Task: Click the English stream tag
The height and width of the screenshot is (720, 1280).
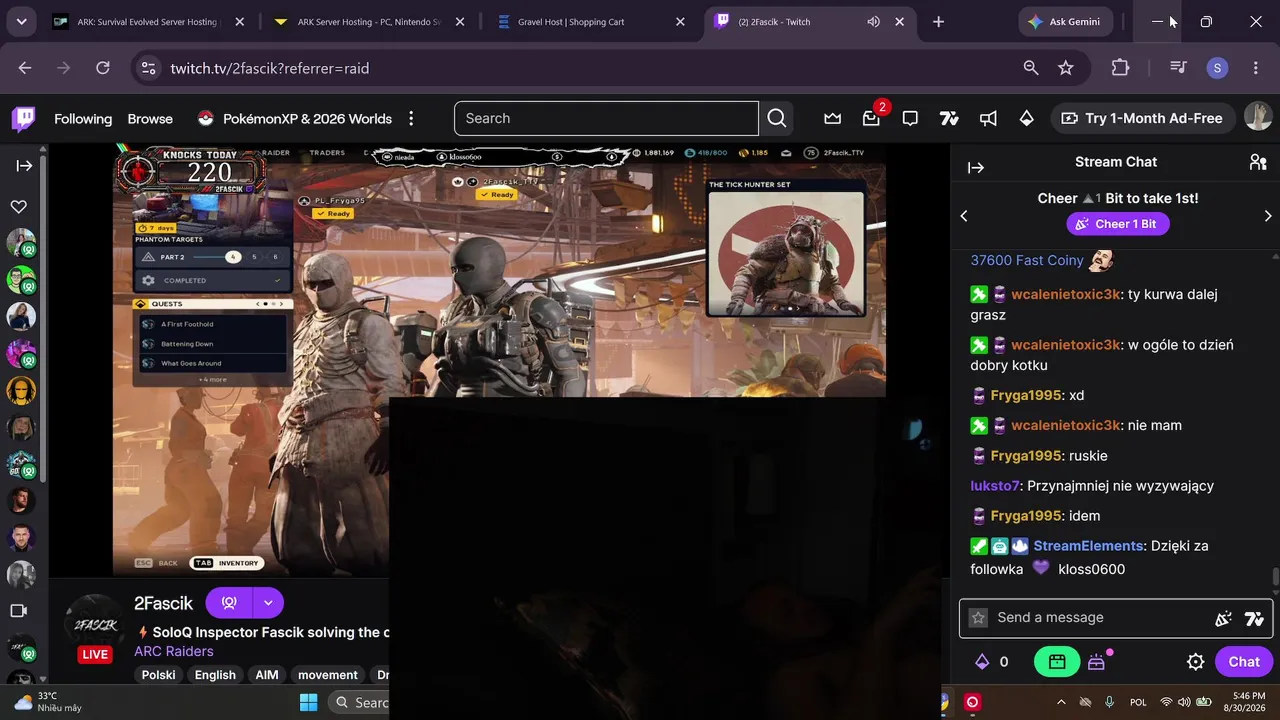Action: tap(215, 675)
